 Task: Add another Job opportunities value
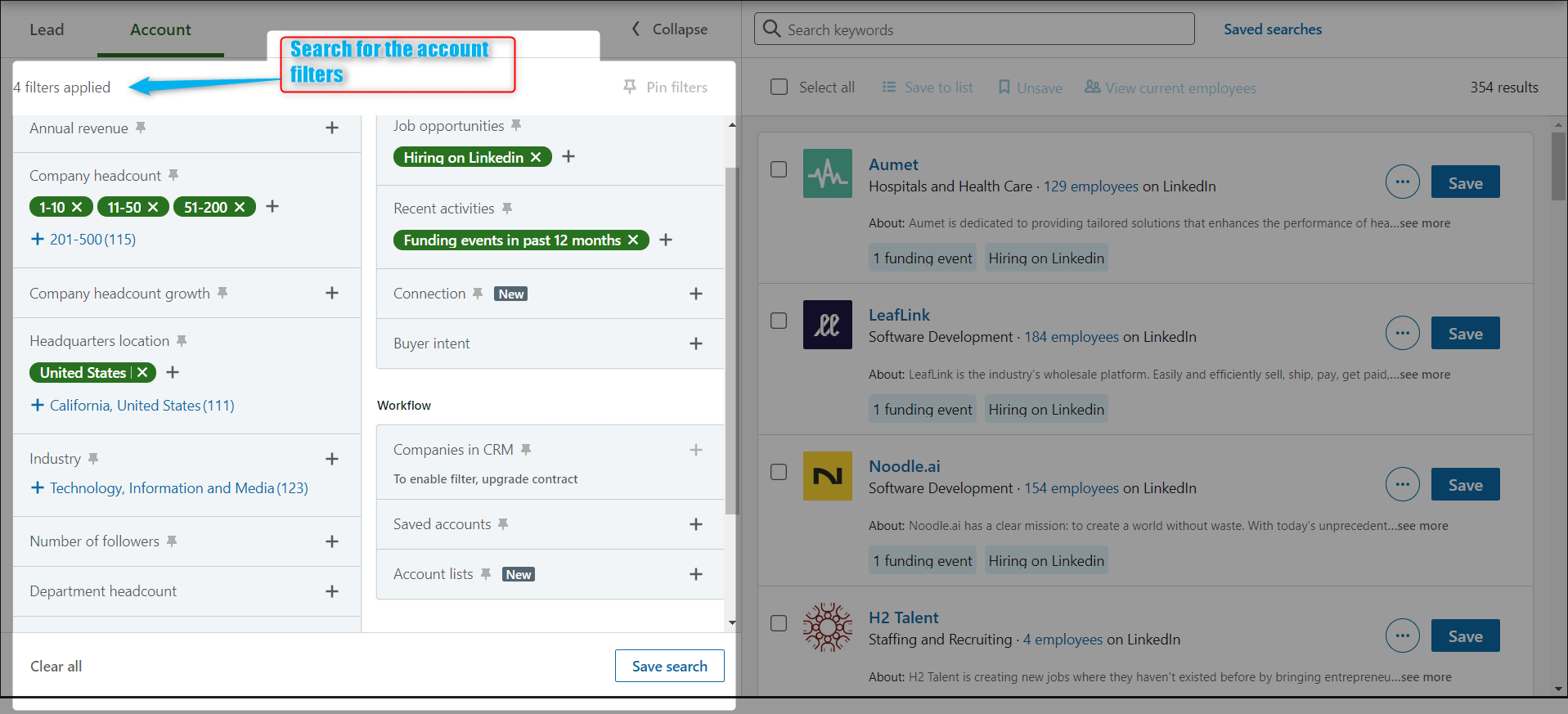(x=568, y=156)
